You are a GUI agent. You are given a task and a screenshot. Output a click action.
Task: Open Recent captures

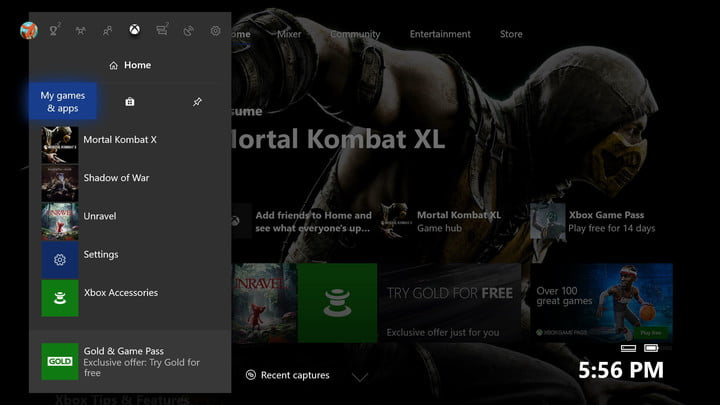click(x=288, y=375)
